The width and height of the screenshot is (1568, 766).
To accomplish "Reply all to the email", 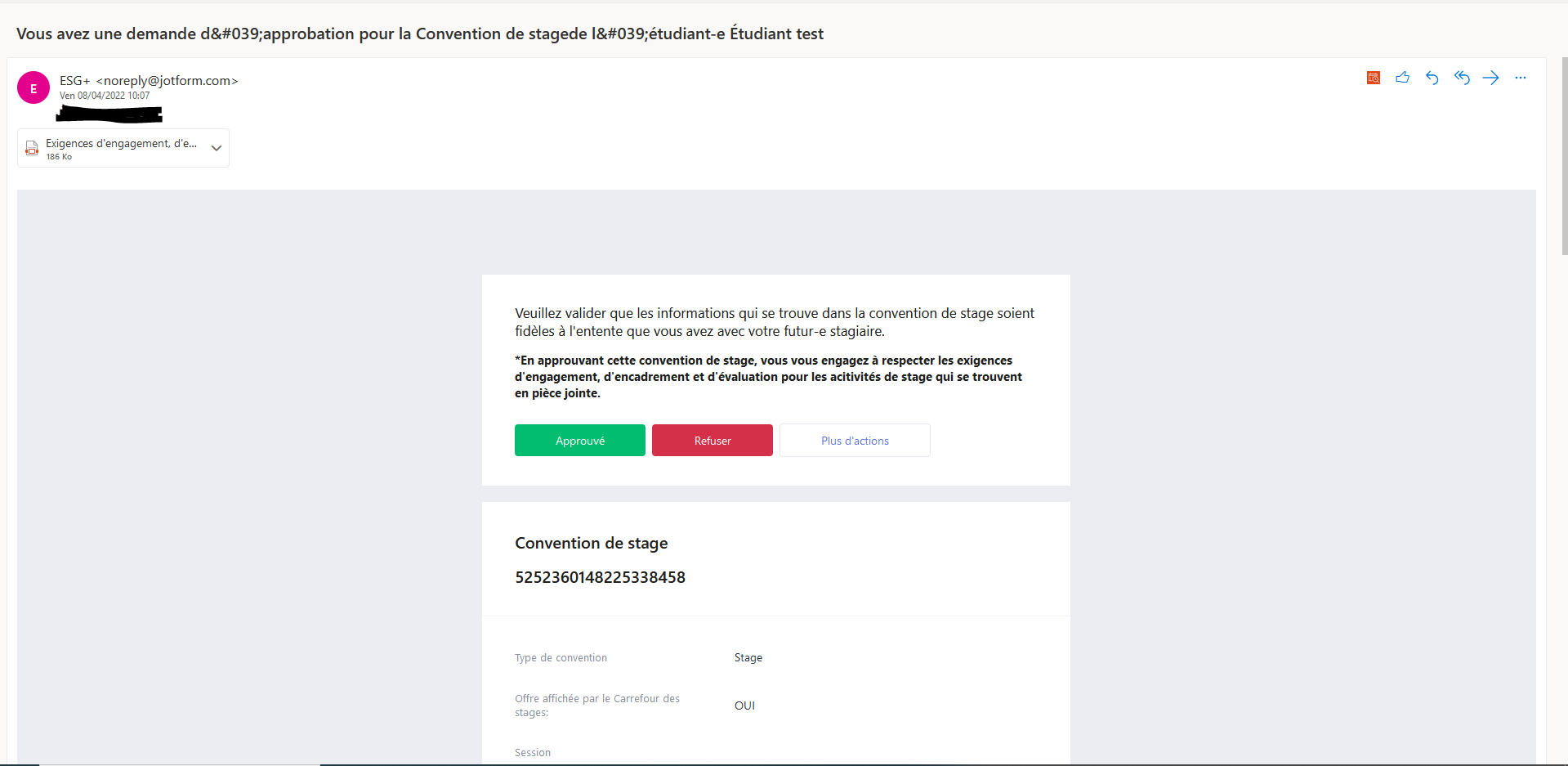I will (1462, 78).
